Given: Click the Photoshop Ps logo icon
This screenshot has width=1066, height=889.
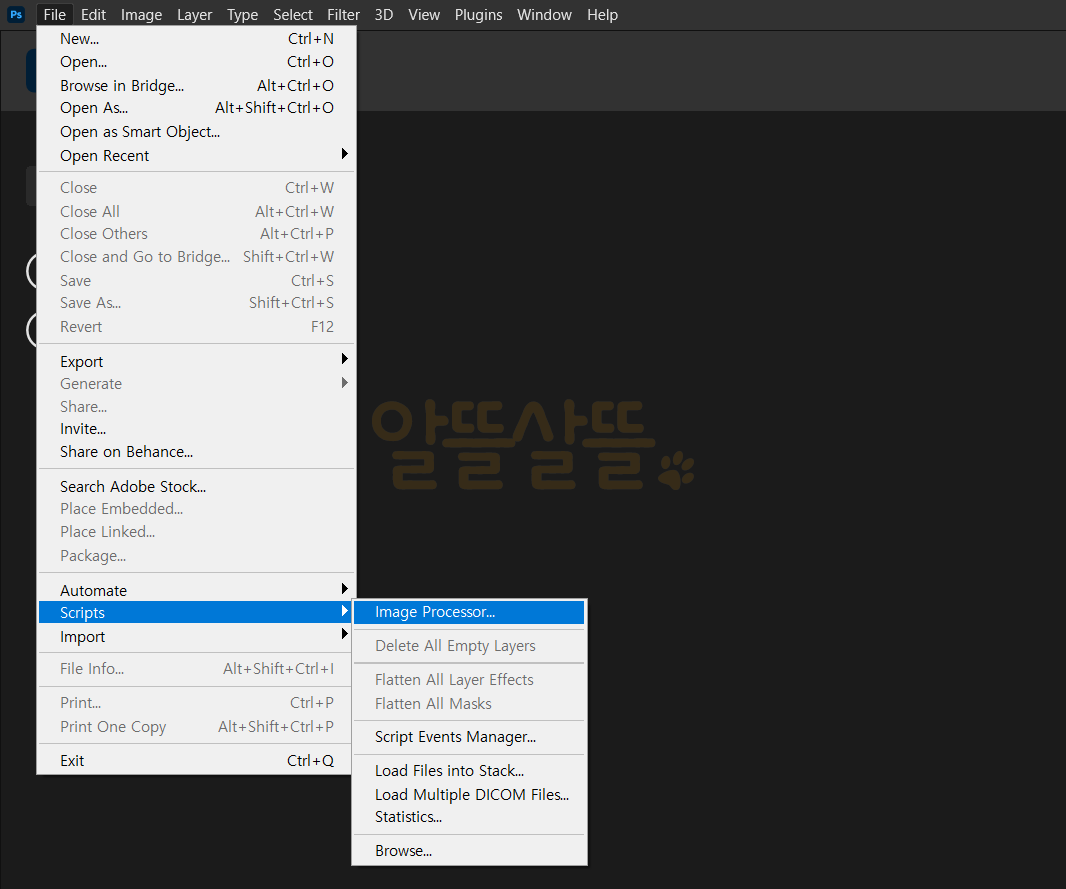Looking at the screenshot, I should click(16, 14).
